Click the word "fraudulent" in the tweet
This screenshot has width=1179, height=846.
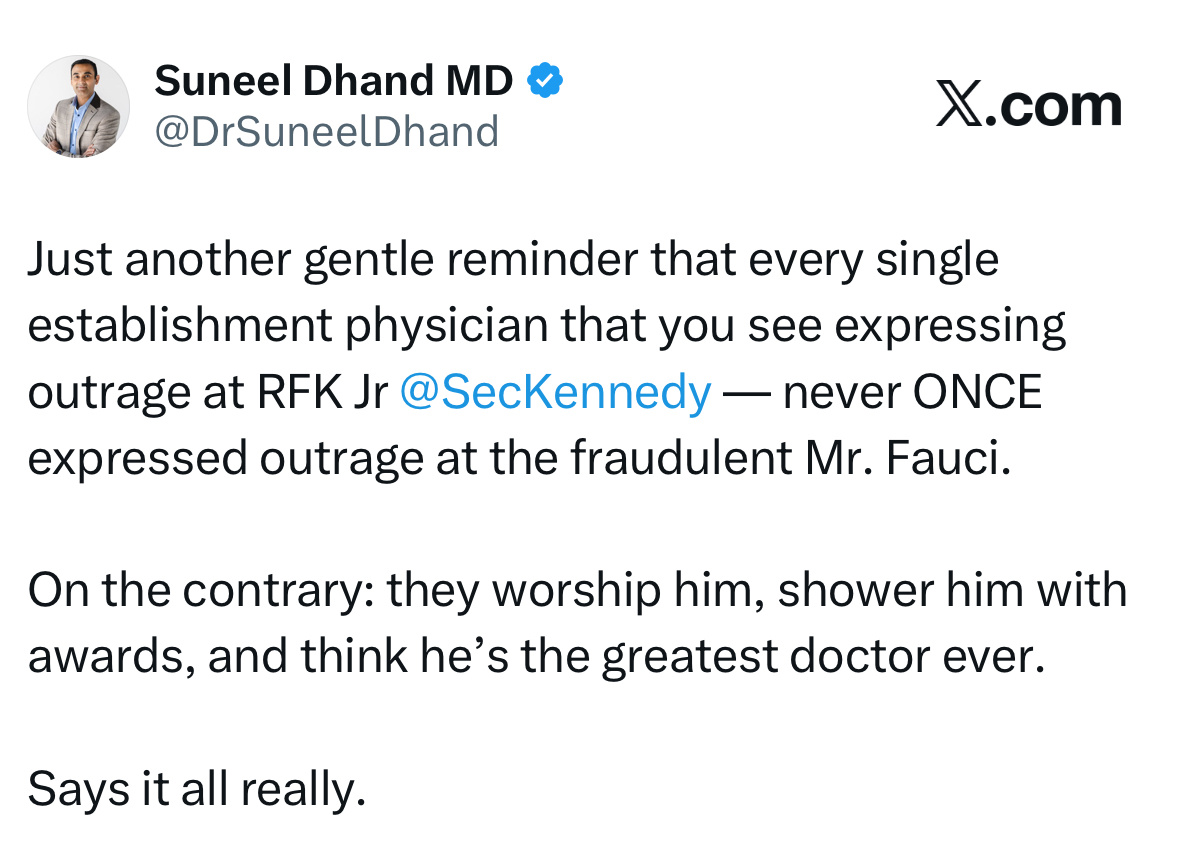[x=681, y=458]
